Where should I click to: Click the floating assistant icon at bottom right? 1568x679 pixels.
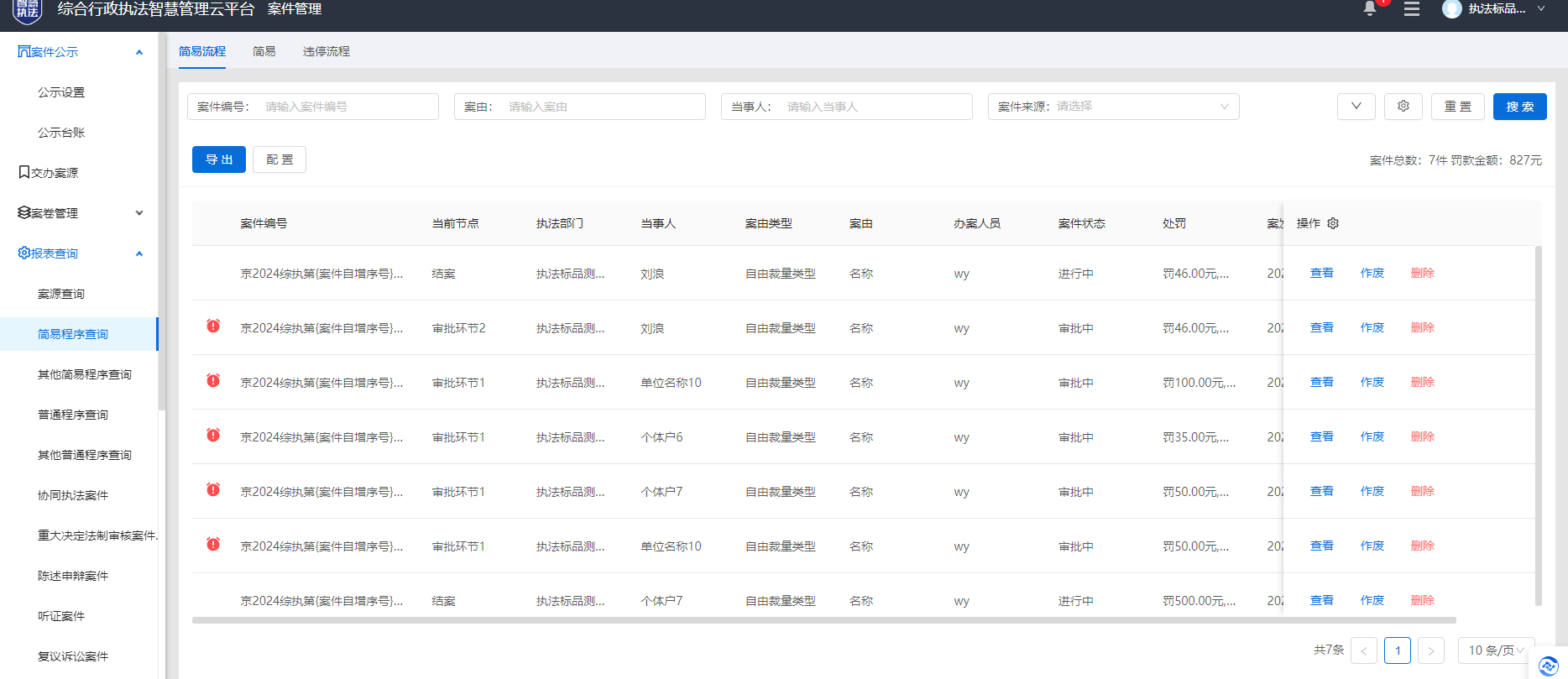(x=1549, y=666)
